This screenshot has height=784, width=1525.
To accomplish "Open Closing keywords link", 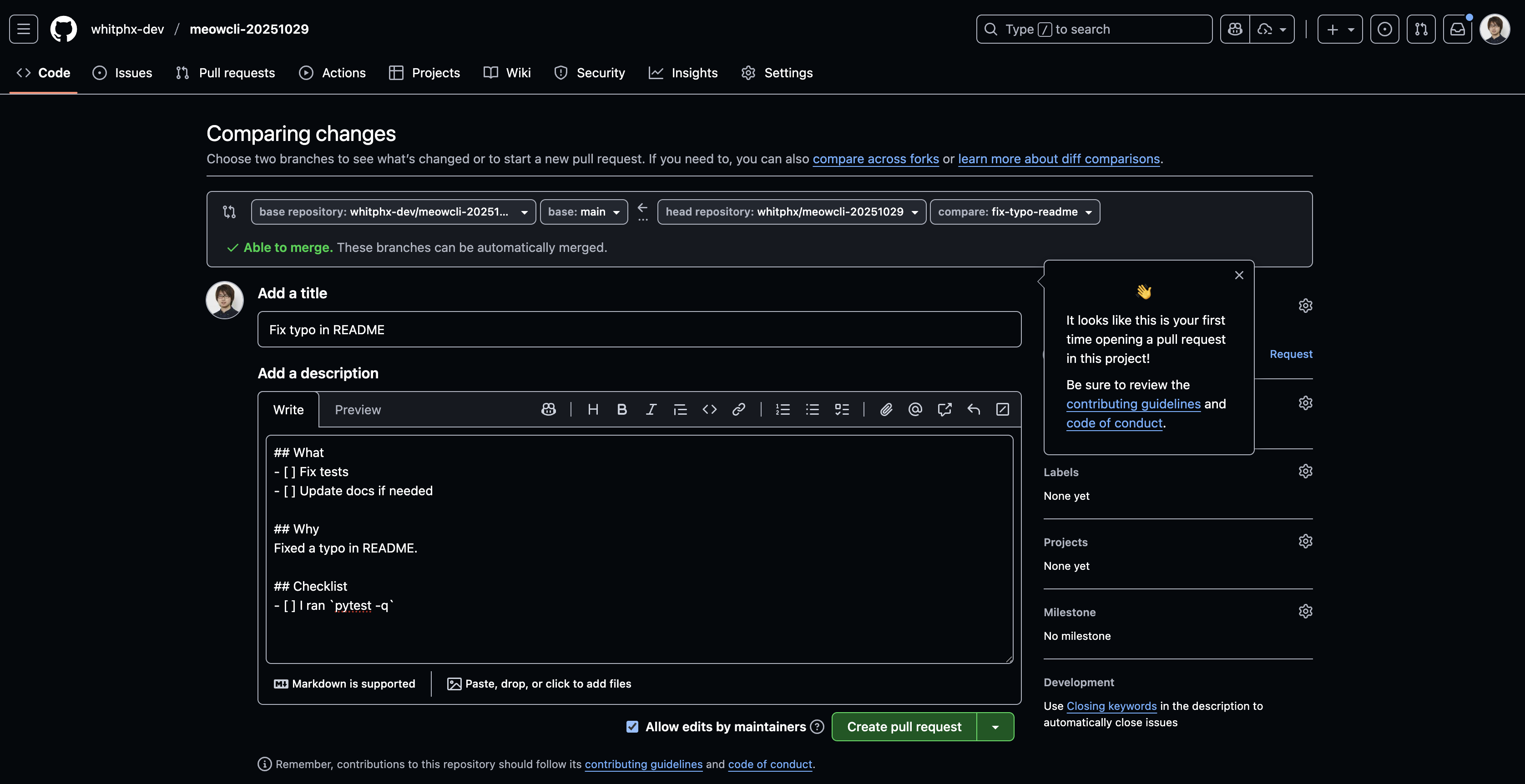I will point(1111,706).
